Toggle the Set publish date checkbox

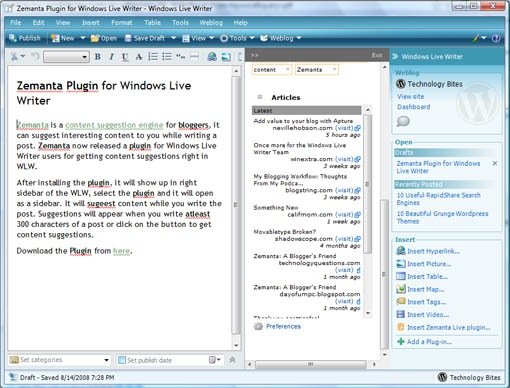coord(122,360)
